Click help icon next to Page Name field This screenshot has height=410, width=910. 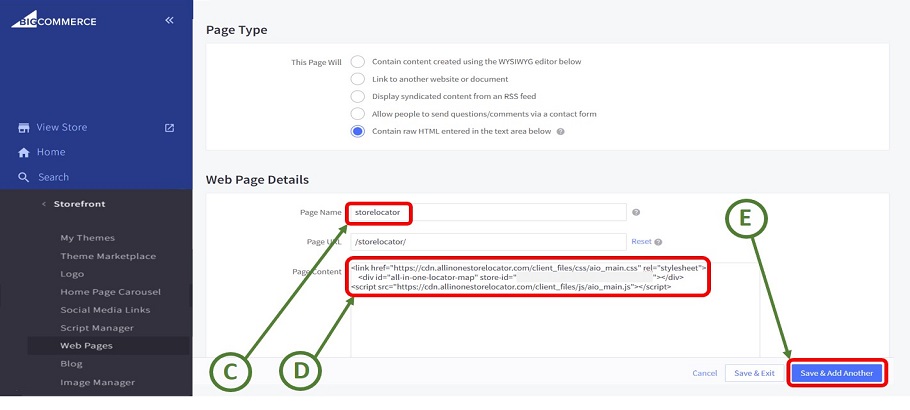(635, 213)
